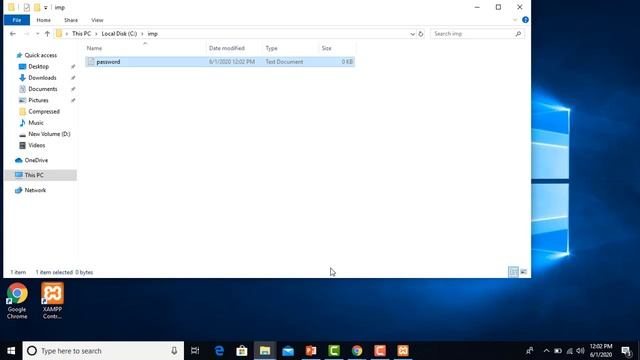Open OneDrive in the navigation pane
640x360 pixels.
click(x=36, y=160)
